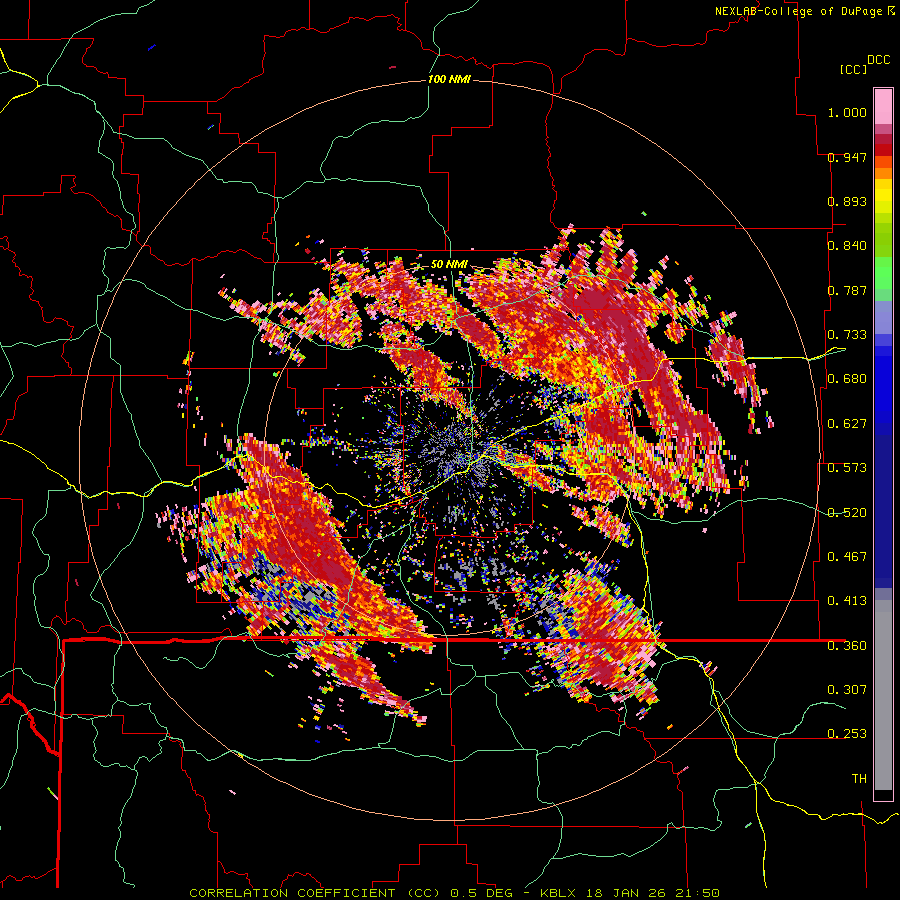Click the TH threshold label
The height and width of the screenshot is (900, 900).
(x=859, y=778)
